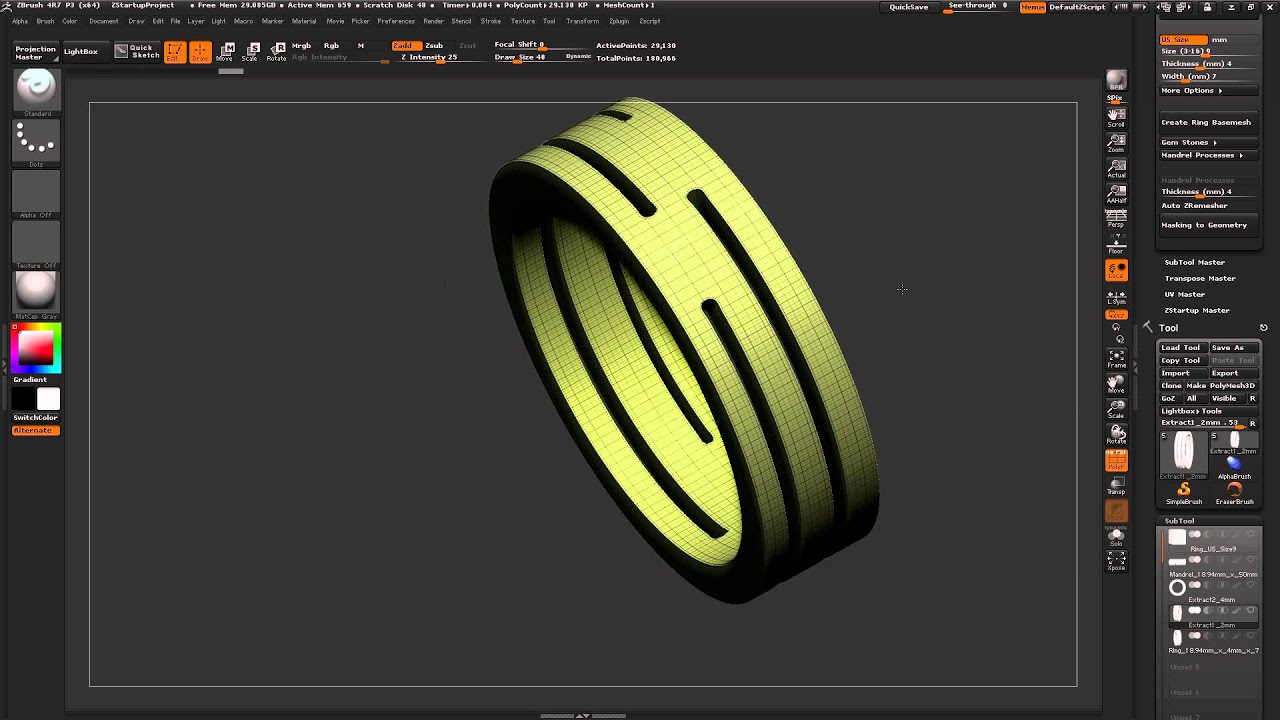
Task: Select the Rotate transform icon in top shelf
Action: (276, 52)
